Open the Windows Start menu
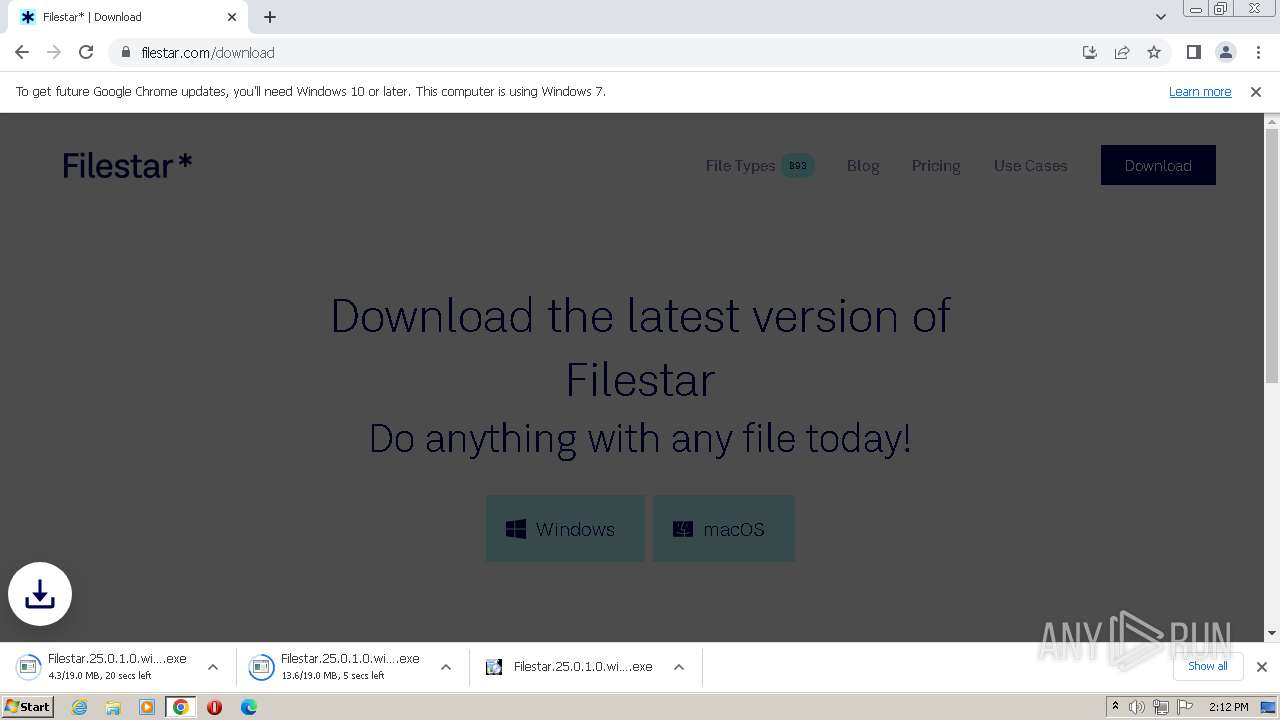This screenshot has height=720, width=1280. (x=28, y=707)
